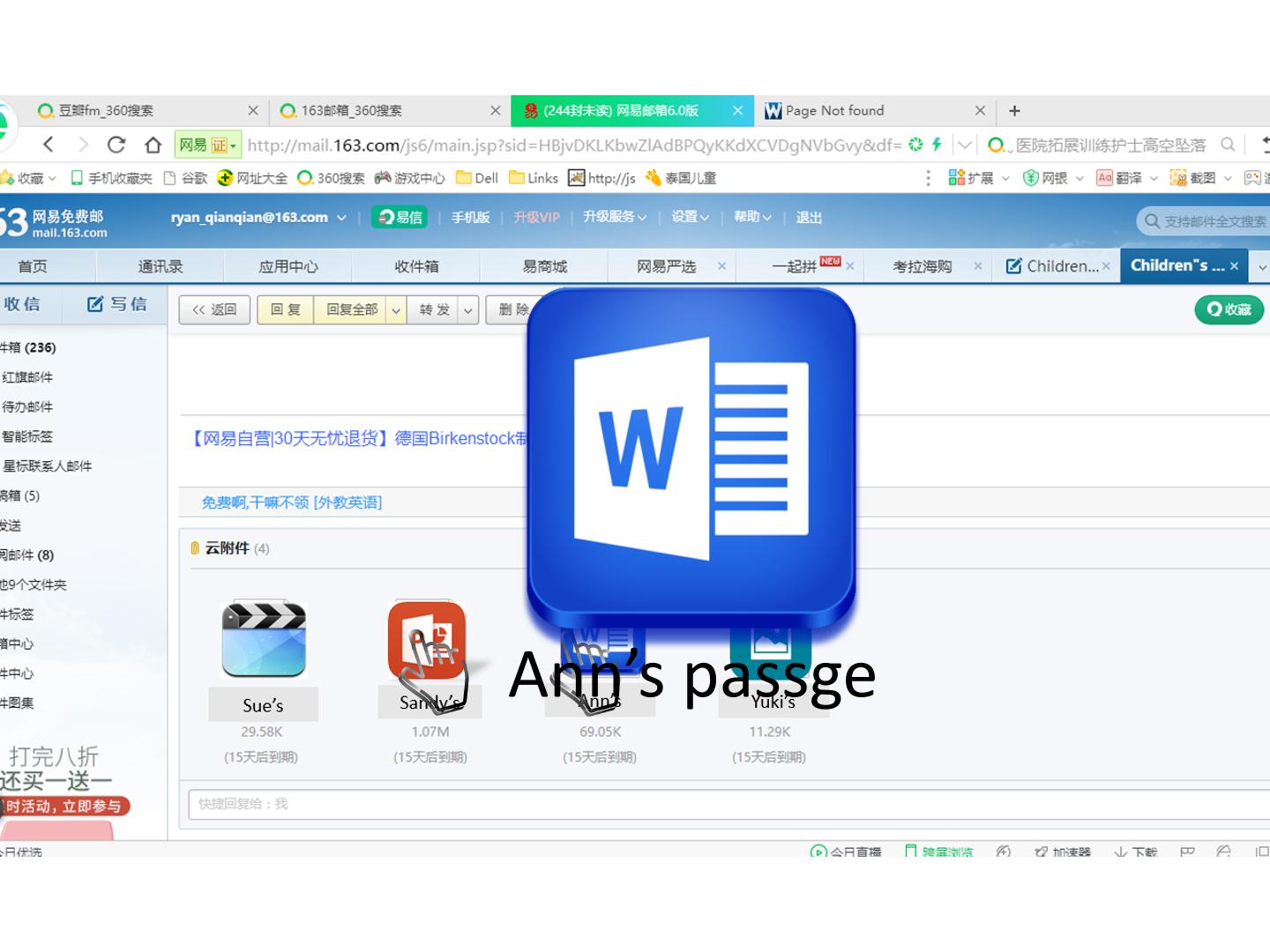Open the 网址大全 bookmark

coord(252,178)
